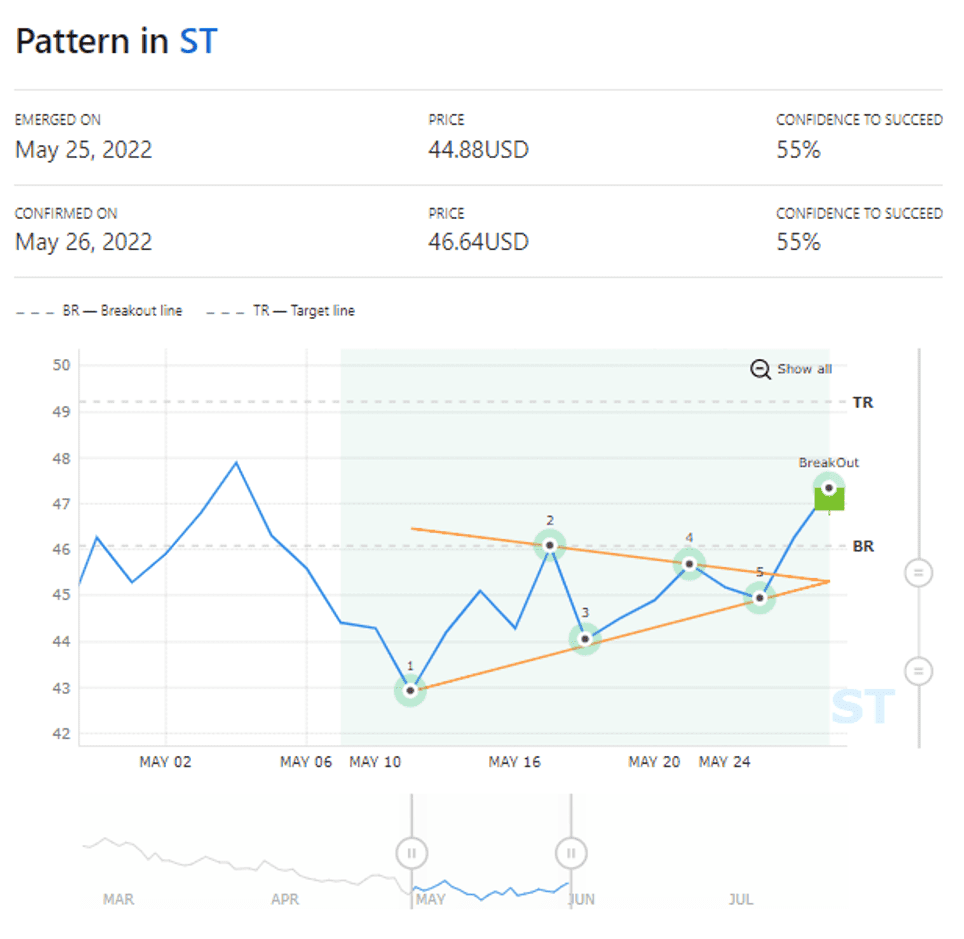The width and height of the screenshot is (964, 939).
Task: Click the ST ticker link in heading
Action: 198,42
